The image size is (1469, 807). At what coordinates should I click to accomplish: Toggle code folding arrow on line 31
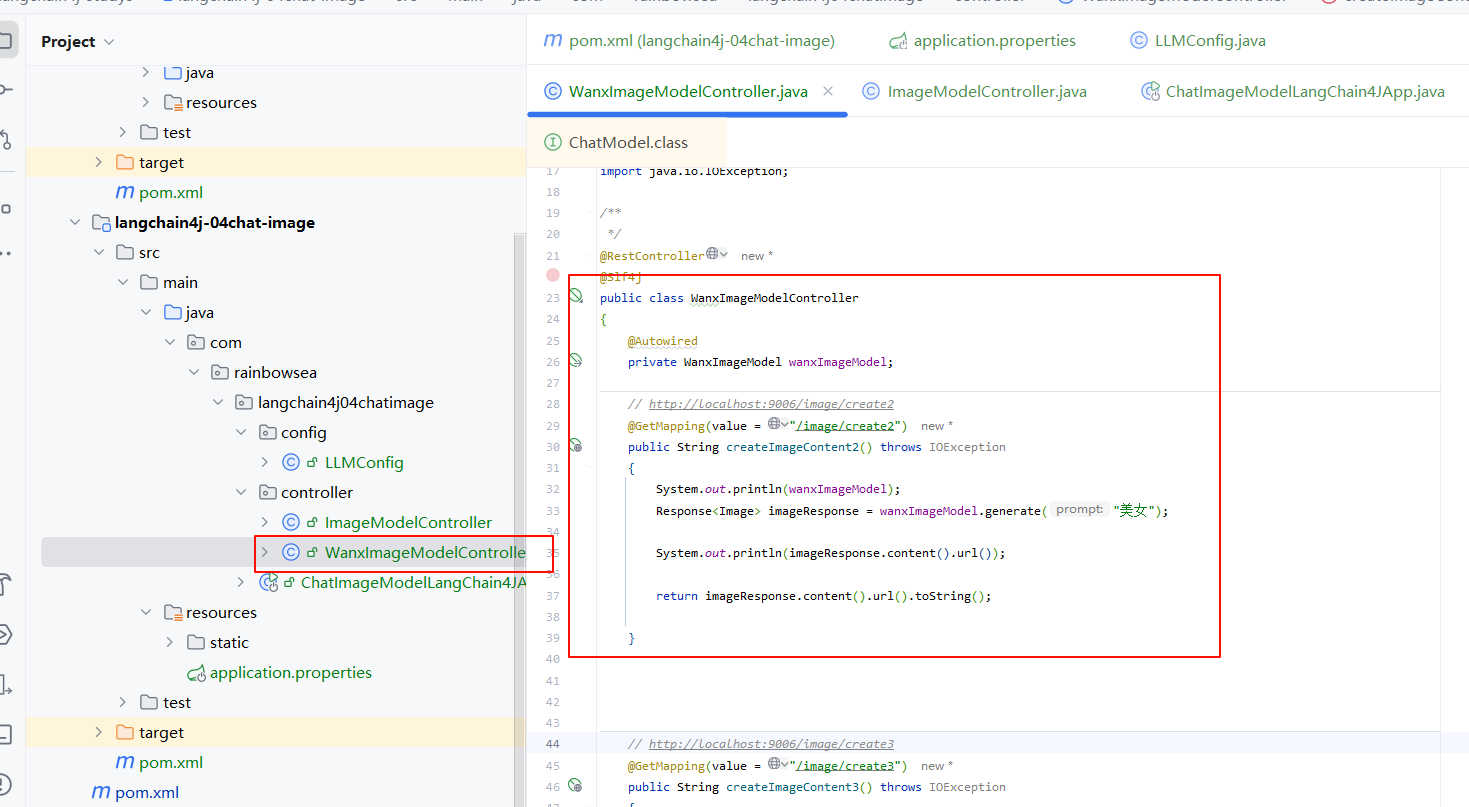click(x=589, y=467)
